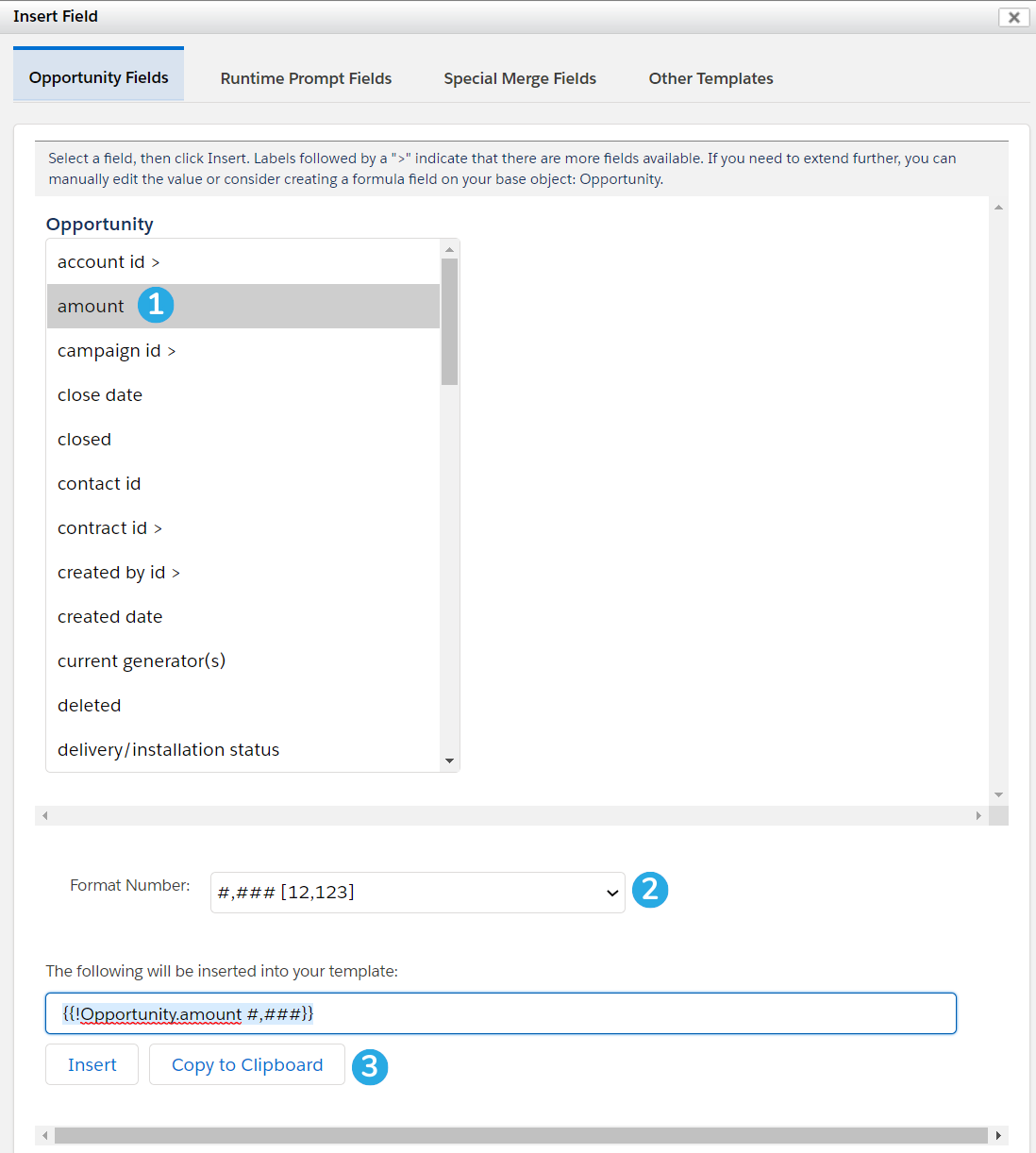Select the closed field

[x=243, y=440]
